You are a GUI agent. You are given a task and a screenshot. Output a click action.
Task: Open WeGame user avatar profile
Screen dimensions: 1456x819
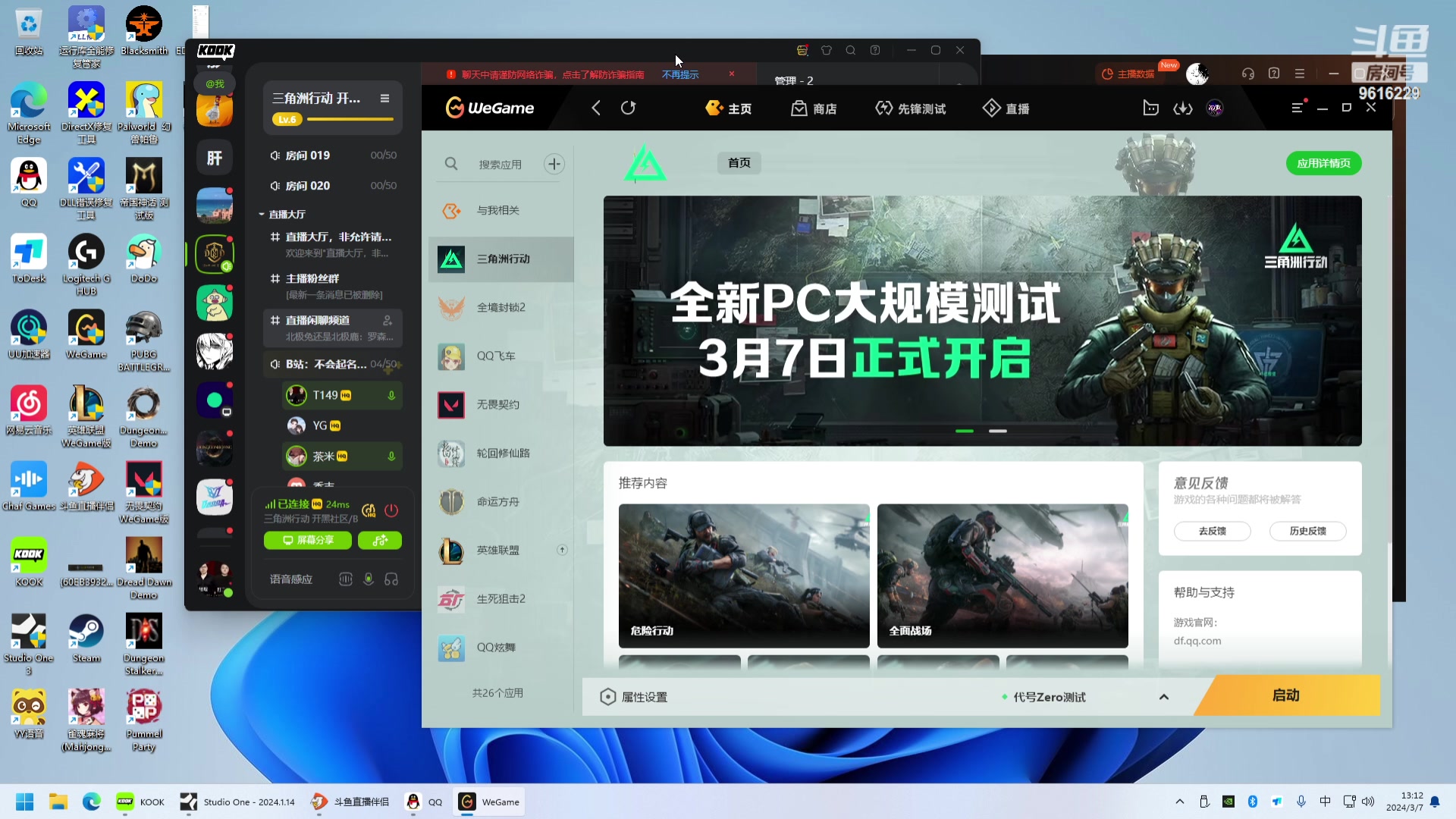tap(1215, 108)
